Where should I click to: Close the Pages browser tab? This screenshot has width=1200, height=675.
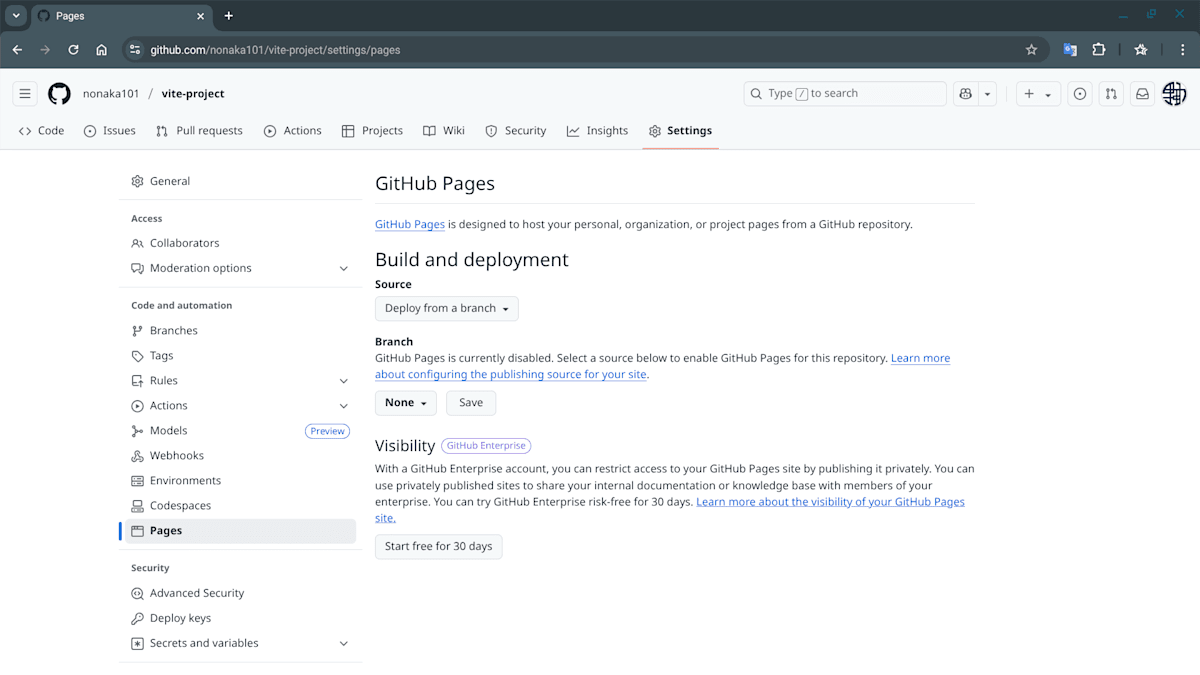tap(200, 16)
